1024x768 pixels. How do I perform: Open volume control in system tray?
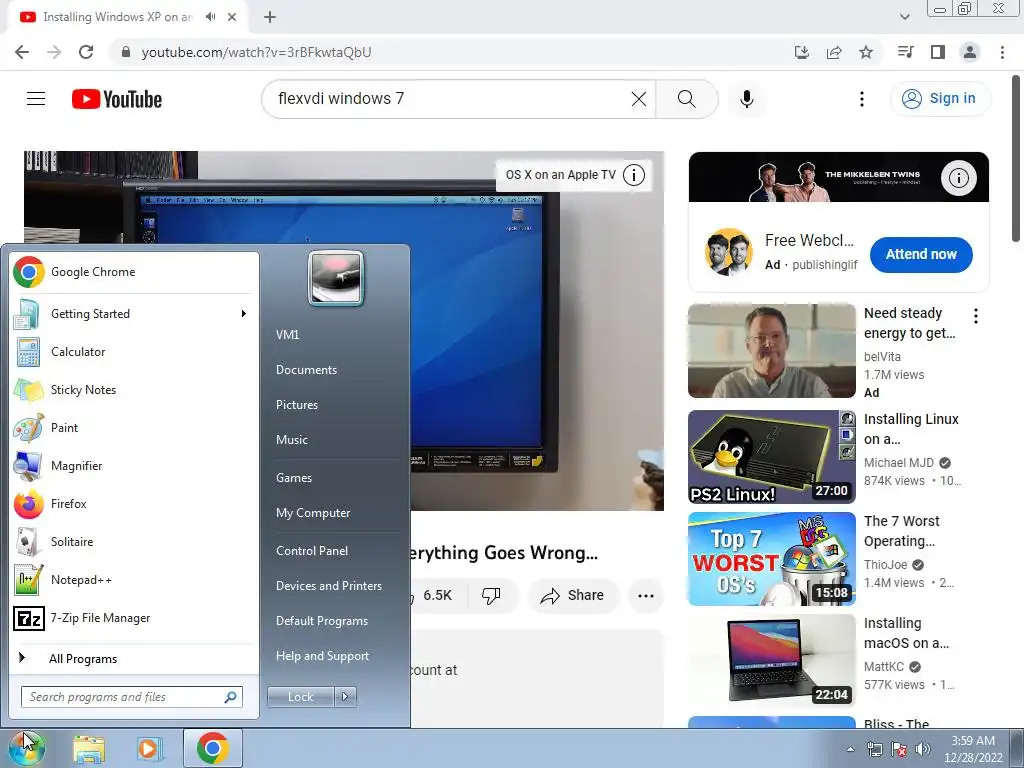923,749
